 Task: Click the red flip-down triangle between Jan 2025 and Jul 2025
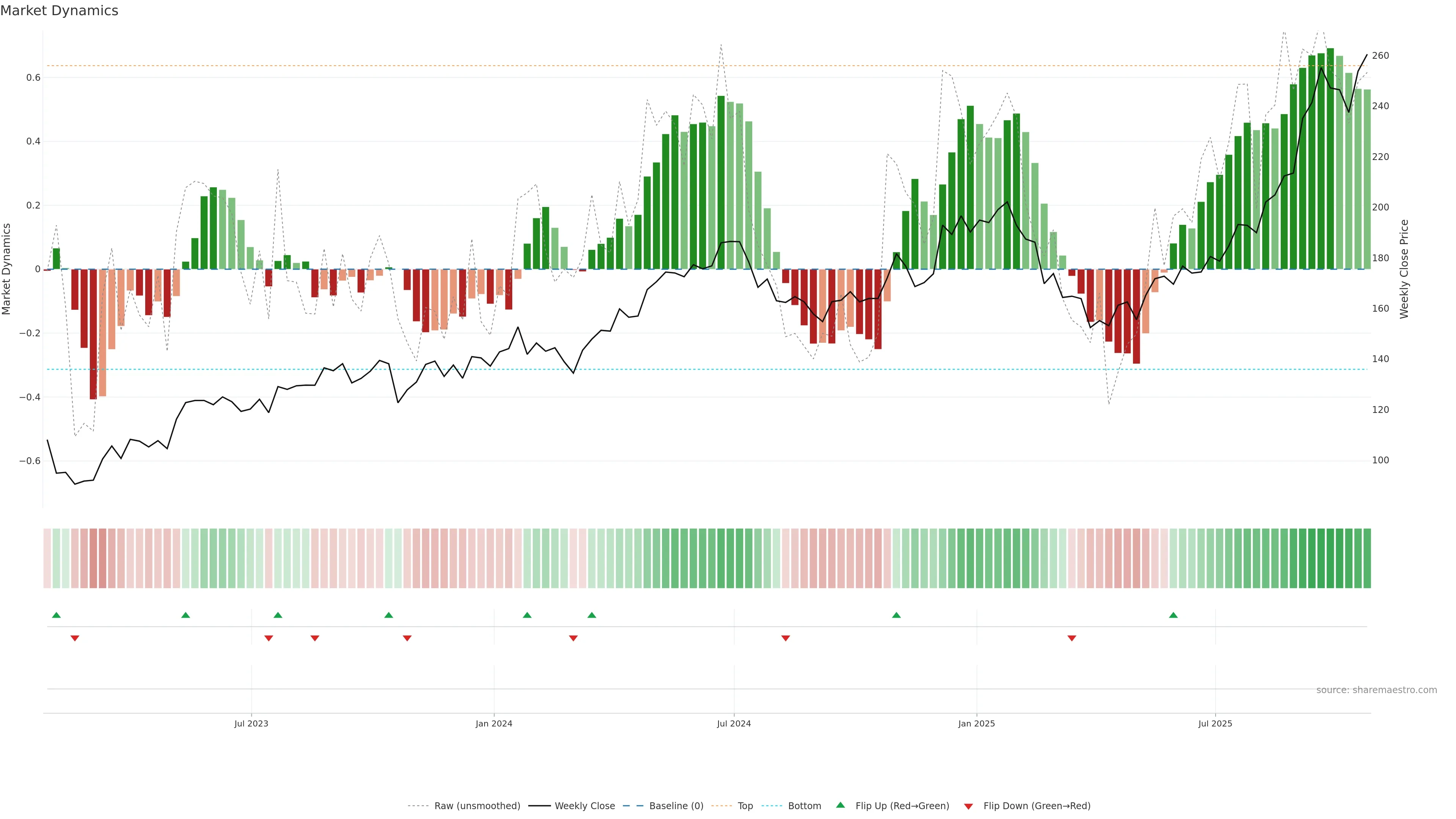pos(1072,638)
